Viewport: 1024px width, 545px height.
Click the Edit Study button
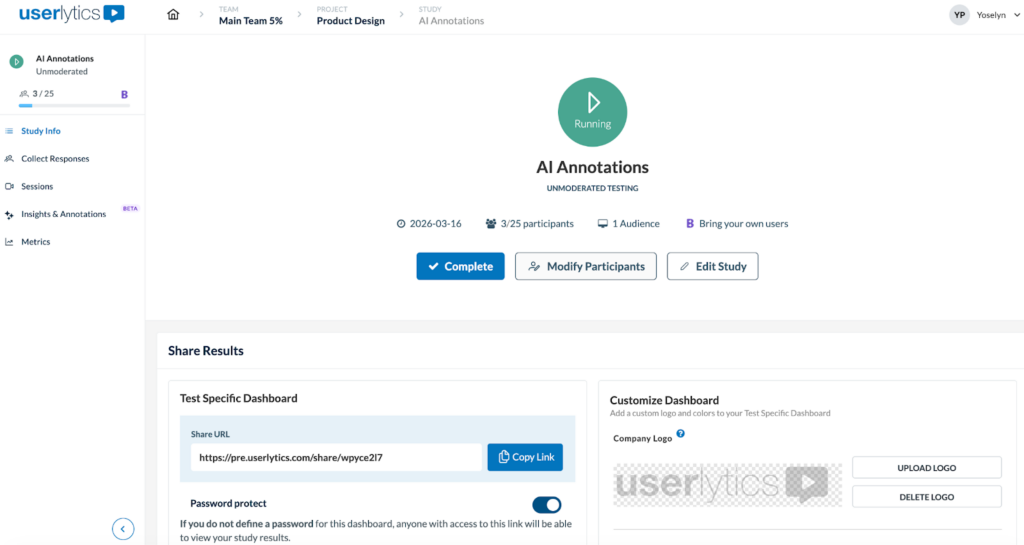coord(712,266)
